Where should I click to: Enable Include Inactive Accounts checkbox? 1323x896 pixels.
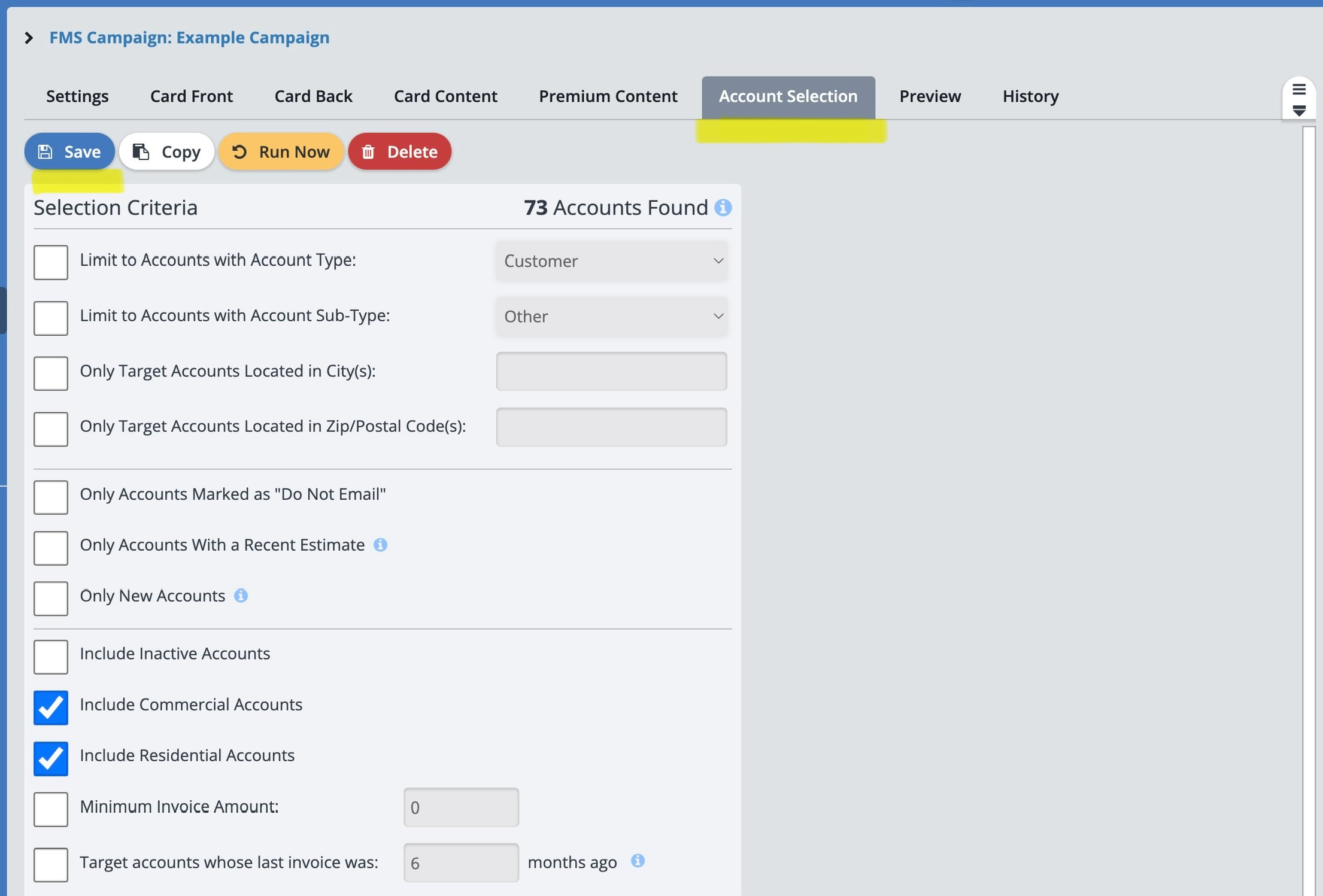coord(51,657)
